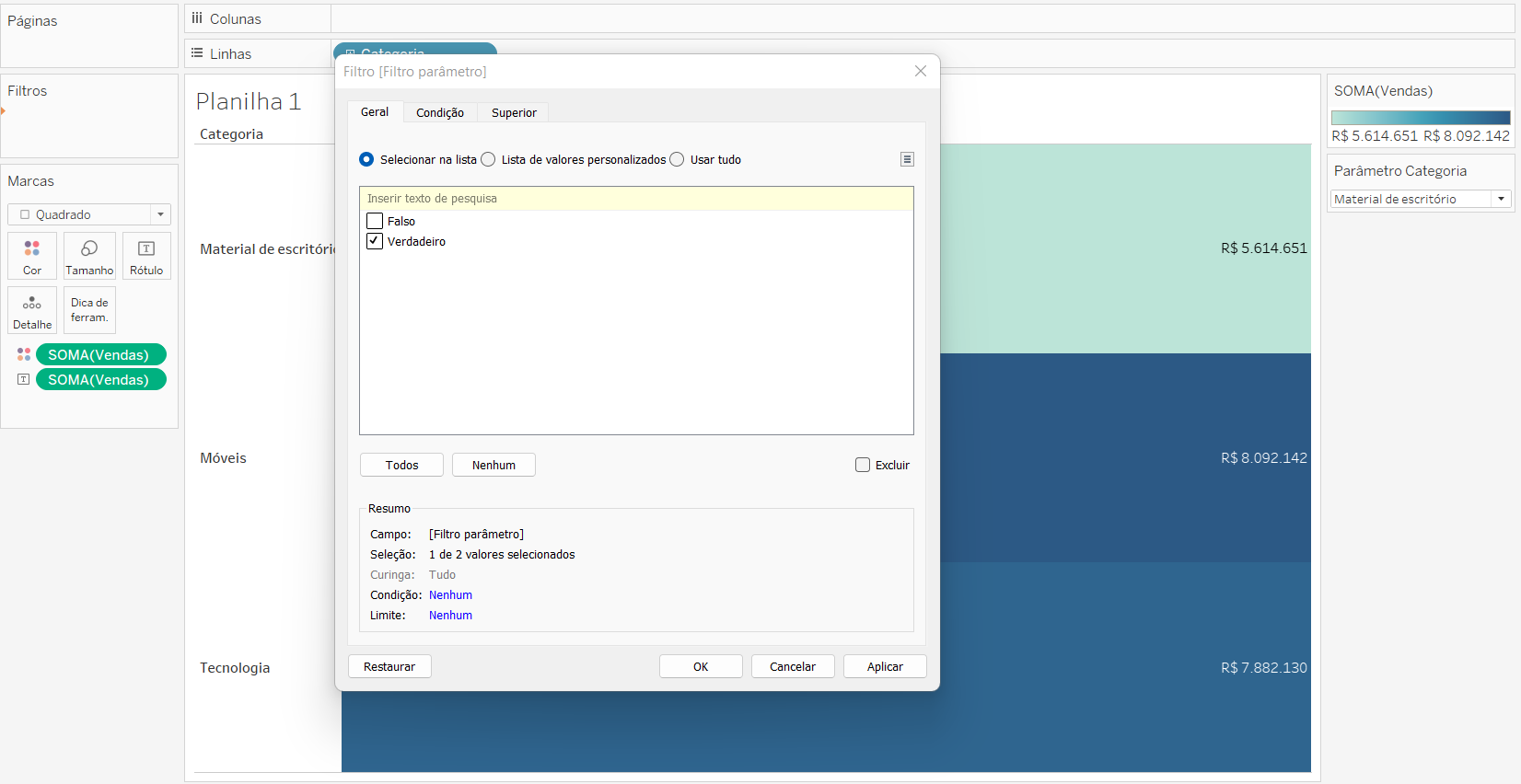Open the Limite Nenhum link in Resumo
Image resolution: width=1521 pixels, height=784 pixels.
450,616
